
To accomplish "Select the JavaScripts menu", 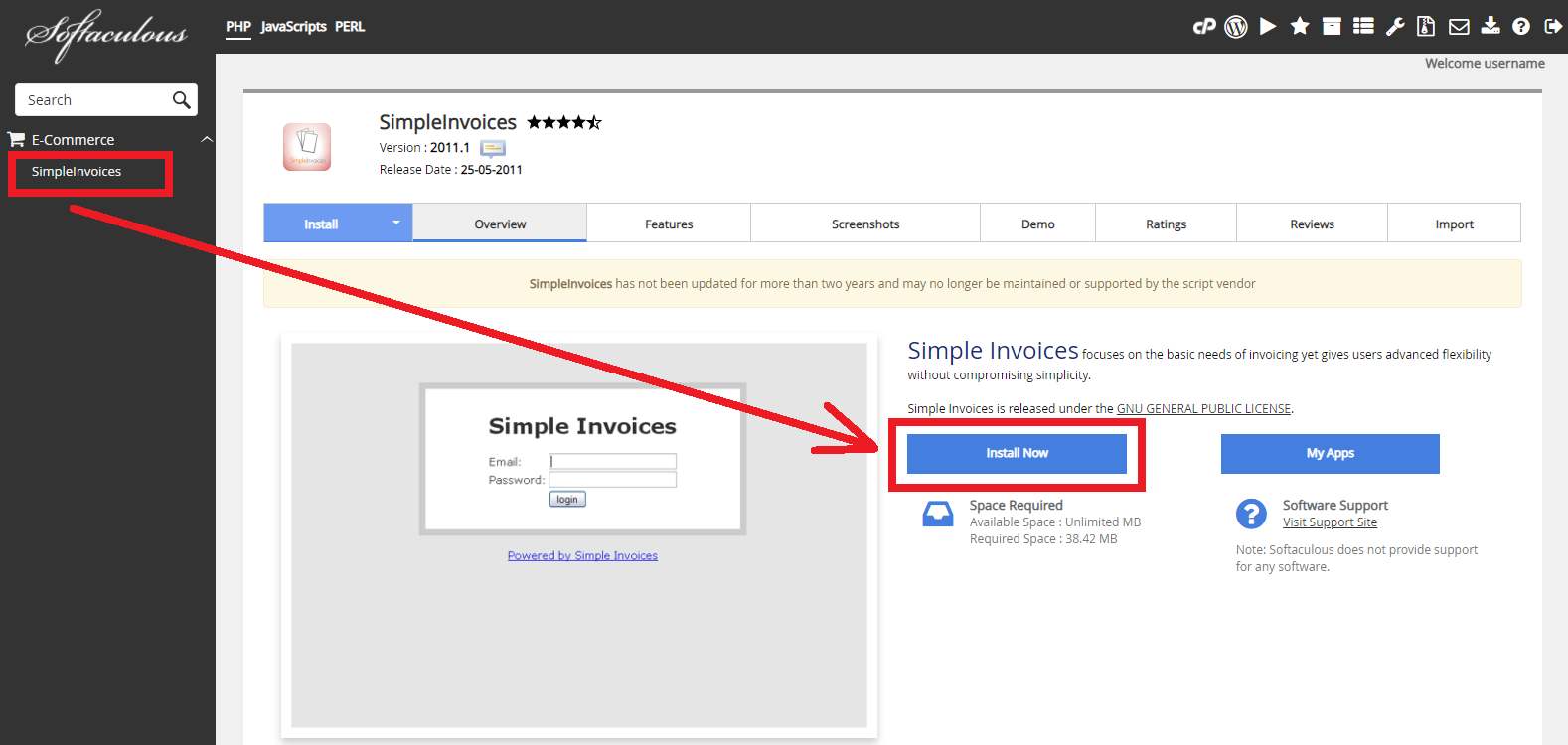I will [x=293, y=27].
